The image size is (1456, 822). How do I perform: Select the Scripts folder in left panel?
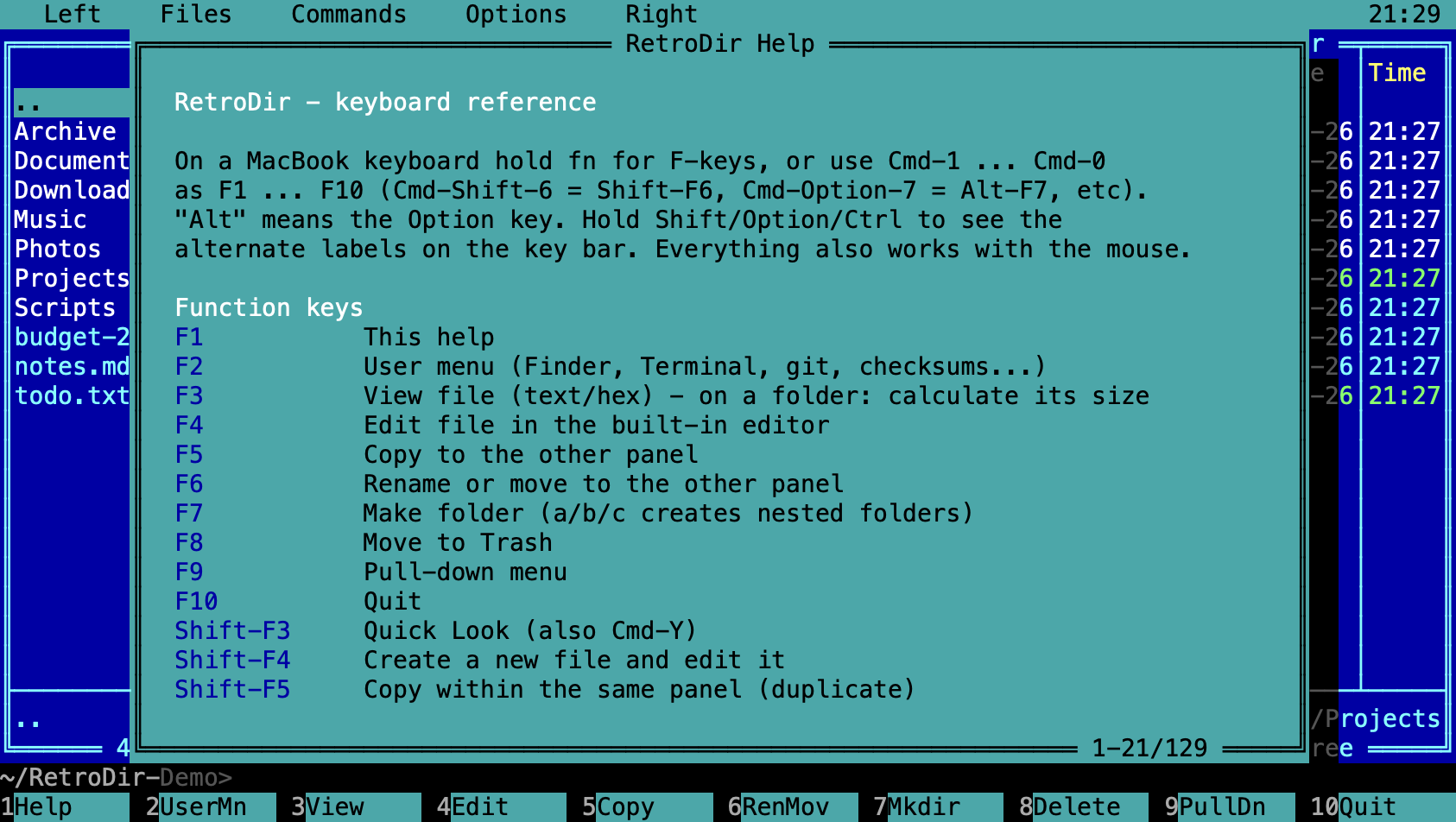[x=72, y=308]
